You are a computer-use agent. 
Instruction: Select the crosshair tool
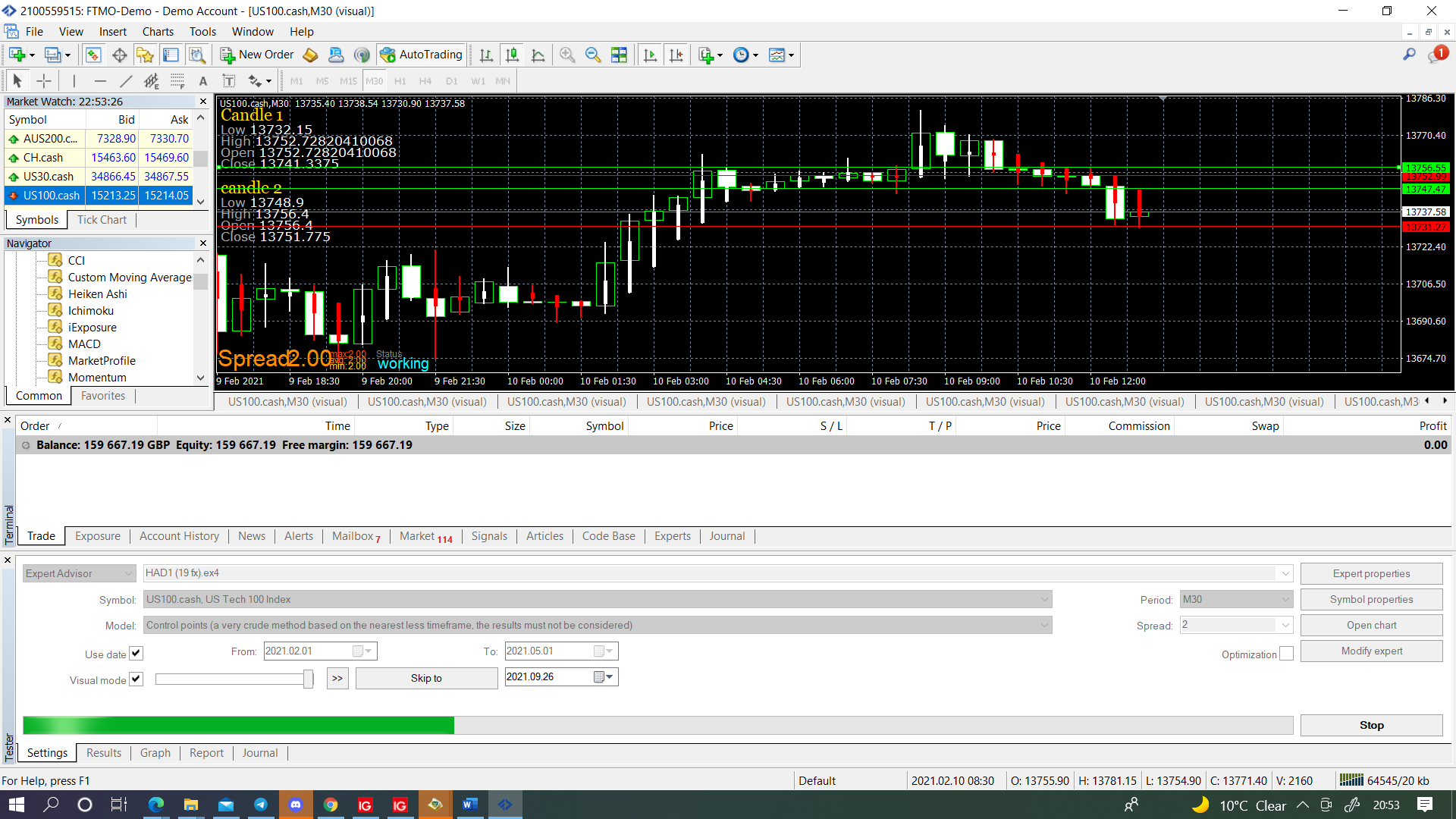(44, 80)
